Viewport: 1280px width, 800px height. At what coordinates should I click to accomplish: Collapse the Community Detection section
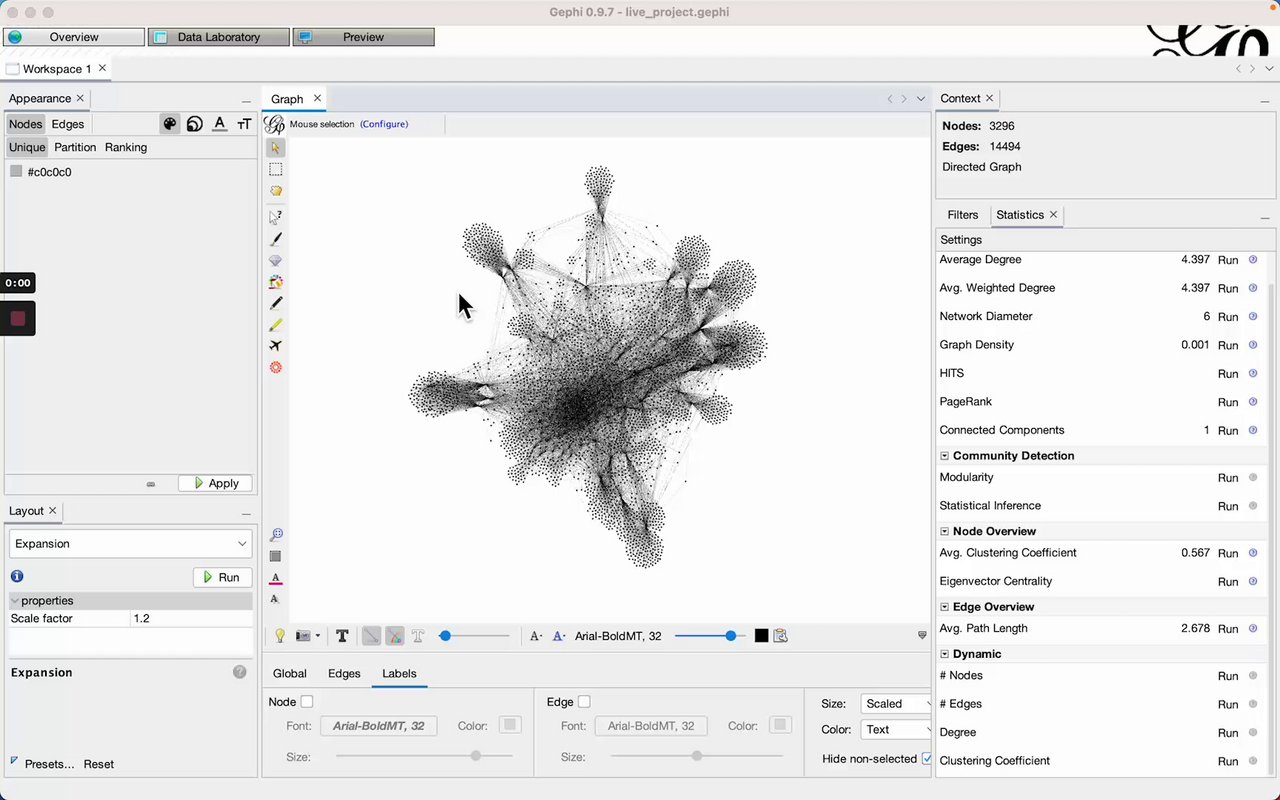coord(945,456)
